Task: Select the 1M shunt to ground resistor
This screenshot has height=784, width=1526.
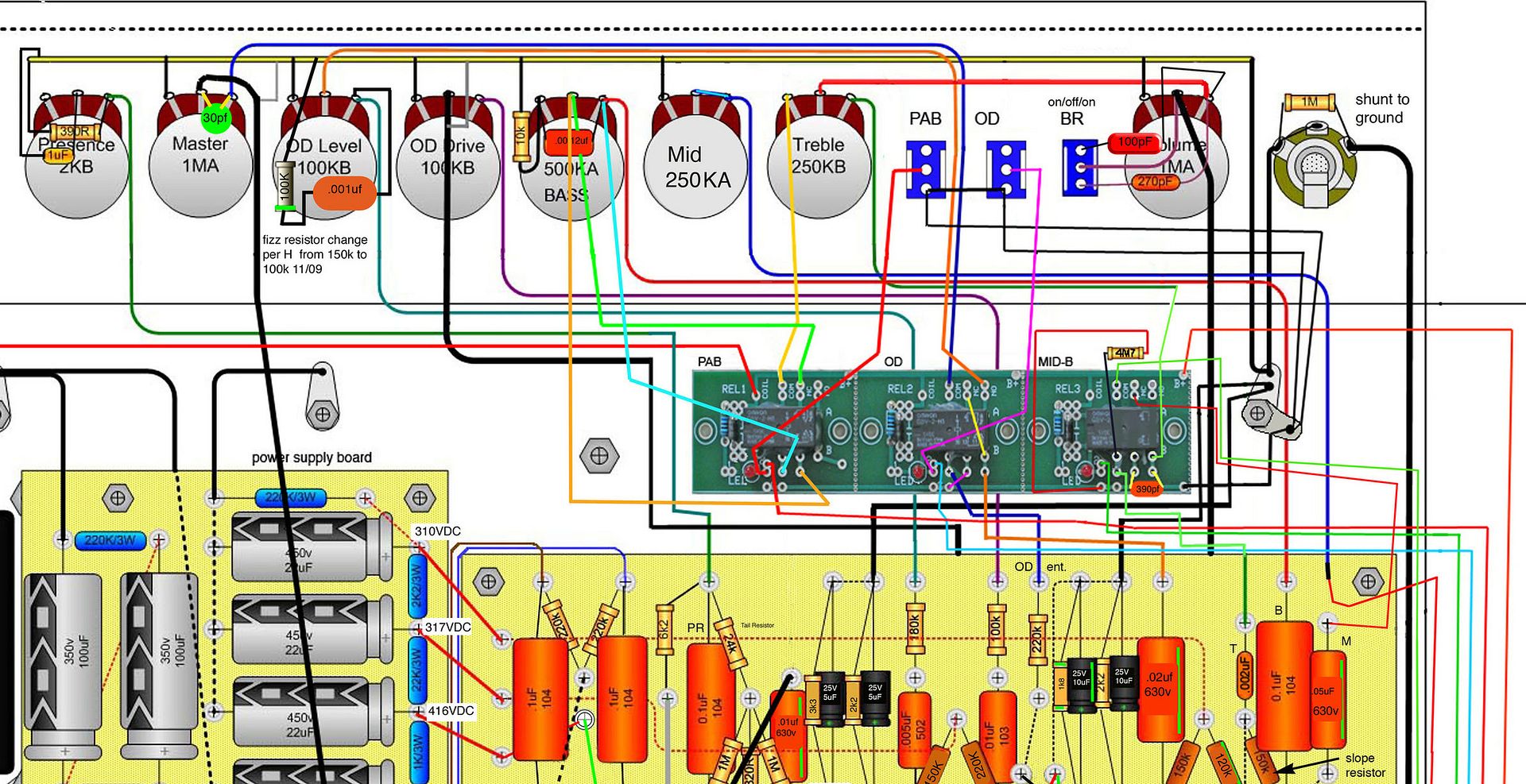Action: pyautogui.click(x=1309, y=102)
